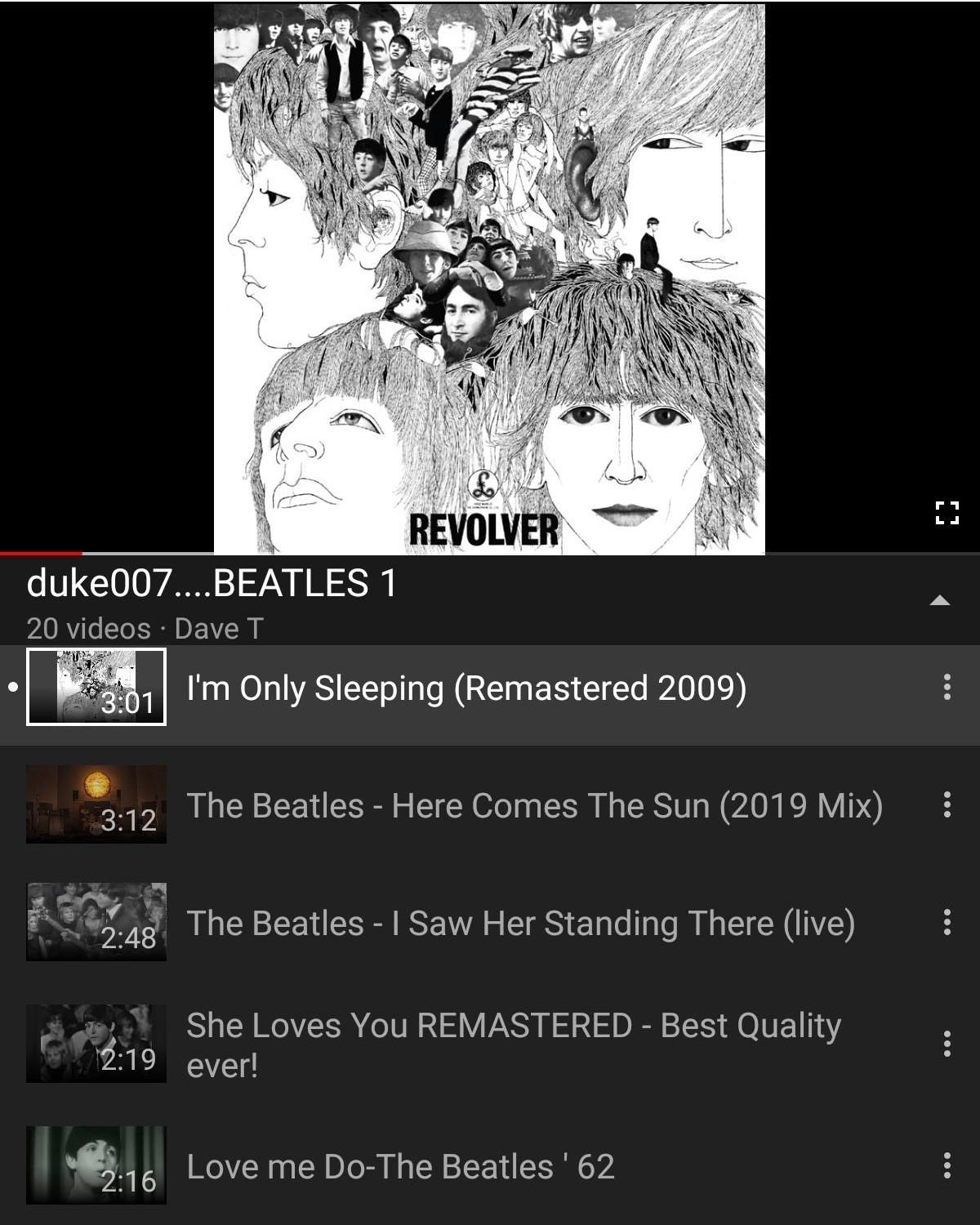Select I'm Only Sleeping thumbnail
The width and height of the screenshot is (980, 1225).
(96, 687)
